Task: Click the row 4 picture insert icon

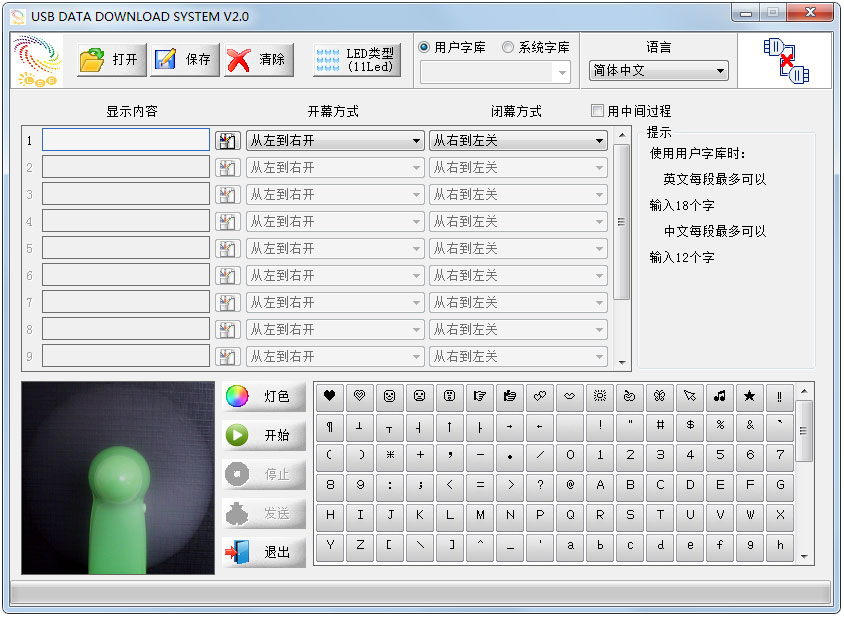Action: 227,222
